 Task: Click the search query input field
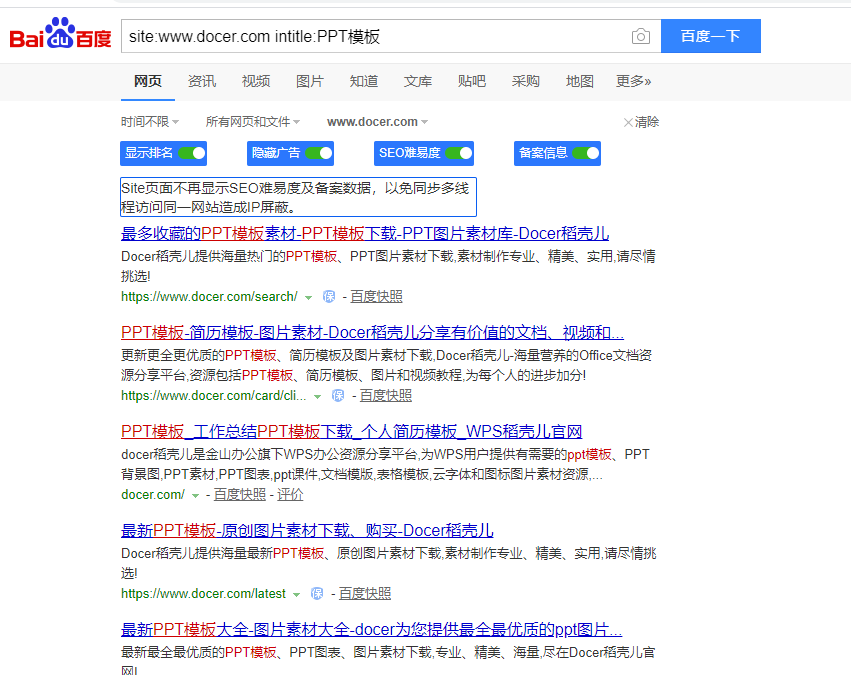(375, 37)
